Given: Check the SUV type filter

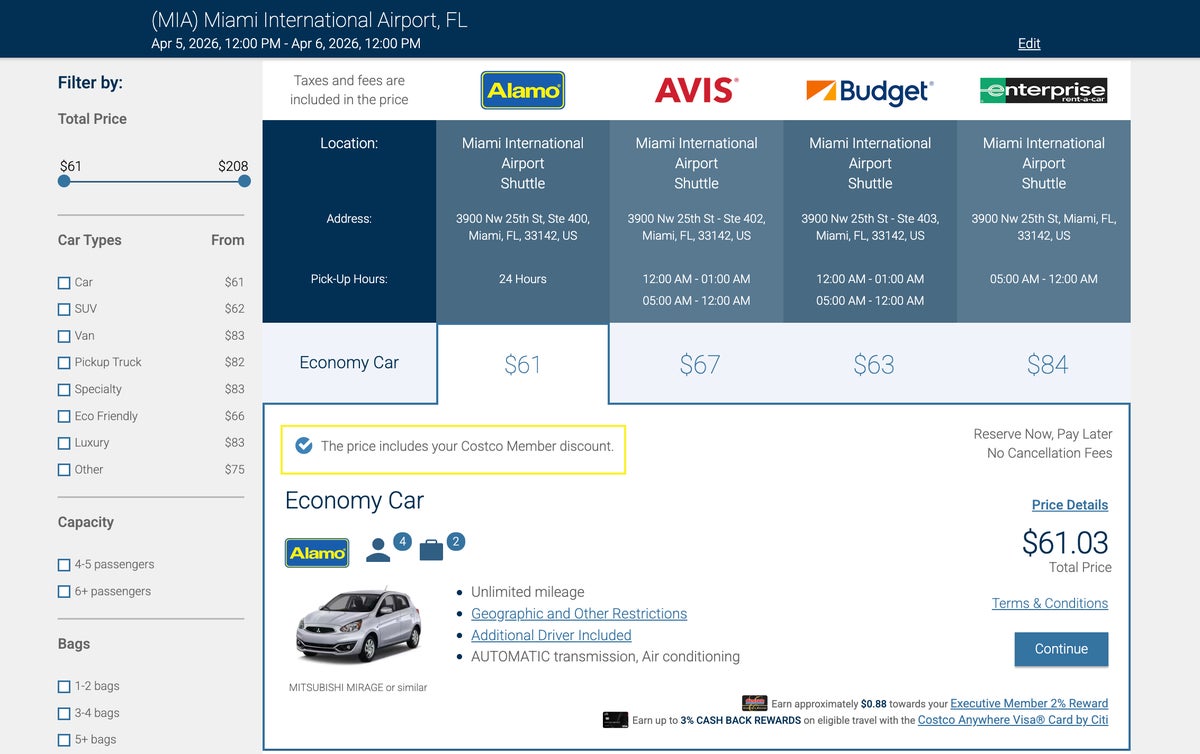Looking at the screenshot, I should [64, 310].
